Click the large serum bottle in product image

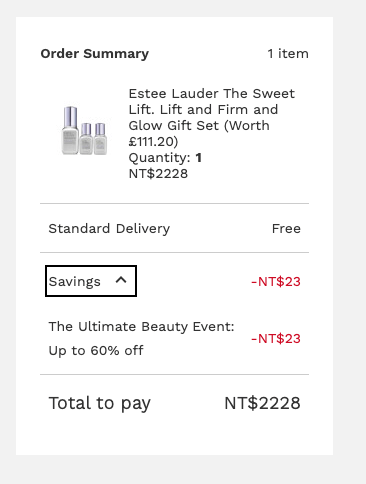70,130
